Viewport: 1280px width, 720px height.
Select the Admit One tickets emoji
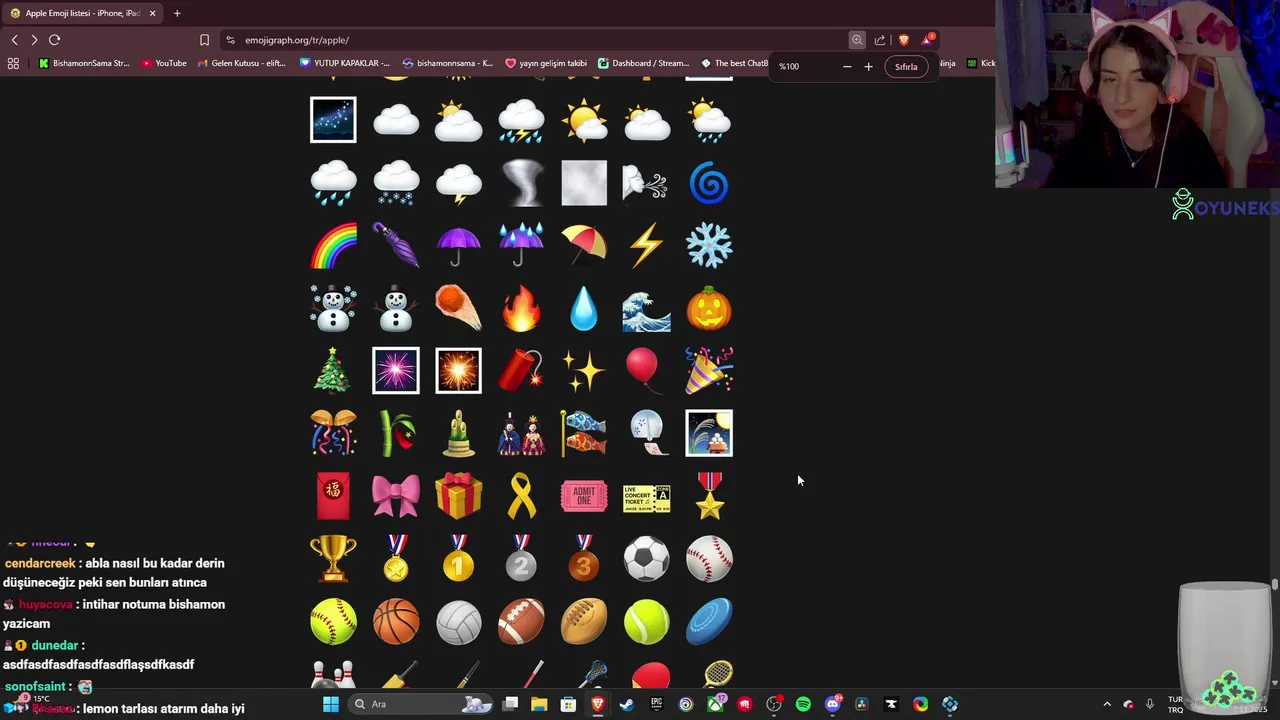click(x=584, y=496)
